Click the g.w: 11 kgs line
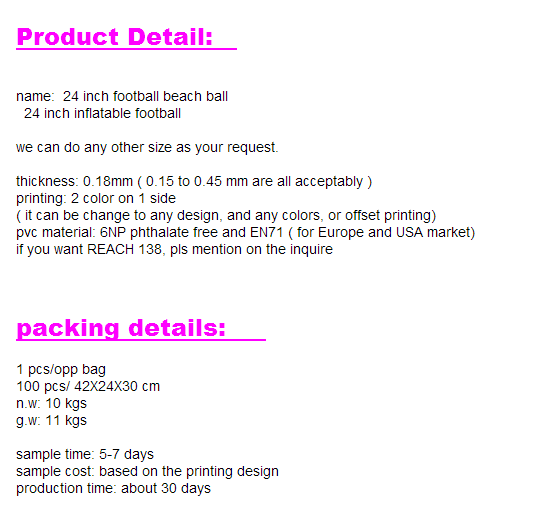 pos(52,421)
